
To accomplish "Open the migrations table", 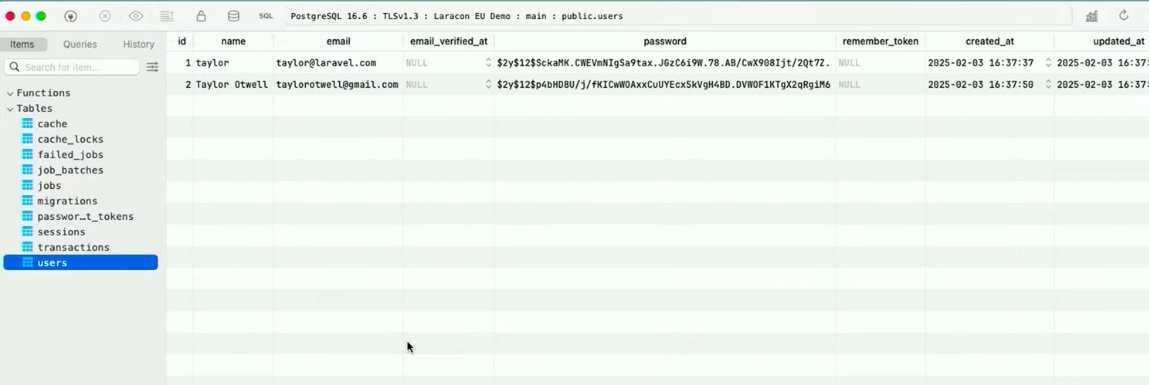I will click(x=67, y=201).
